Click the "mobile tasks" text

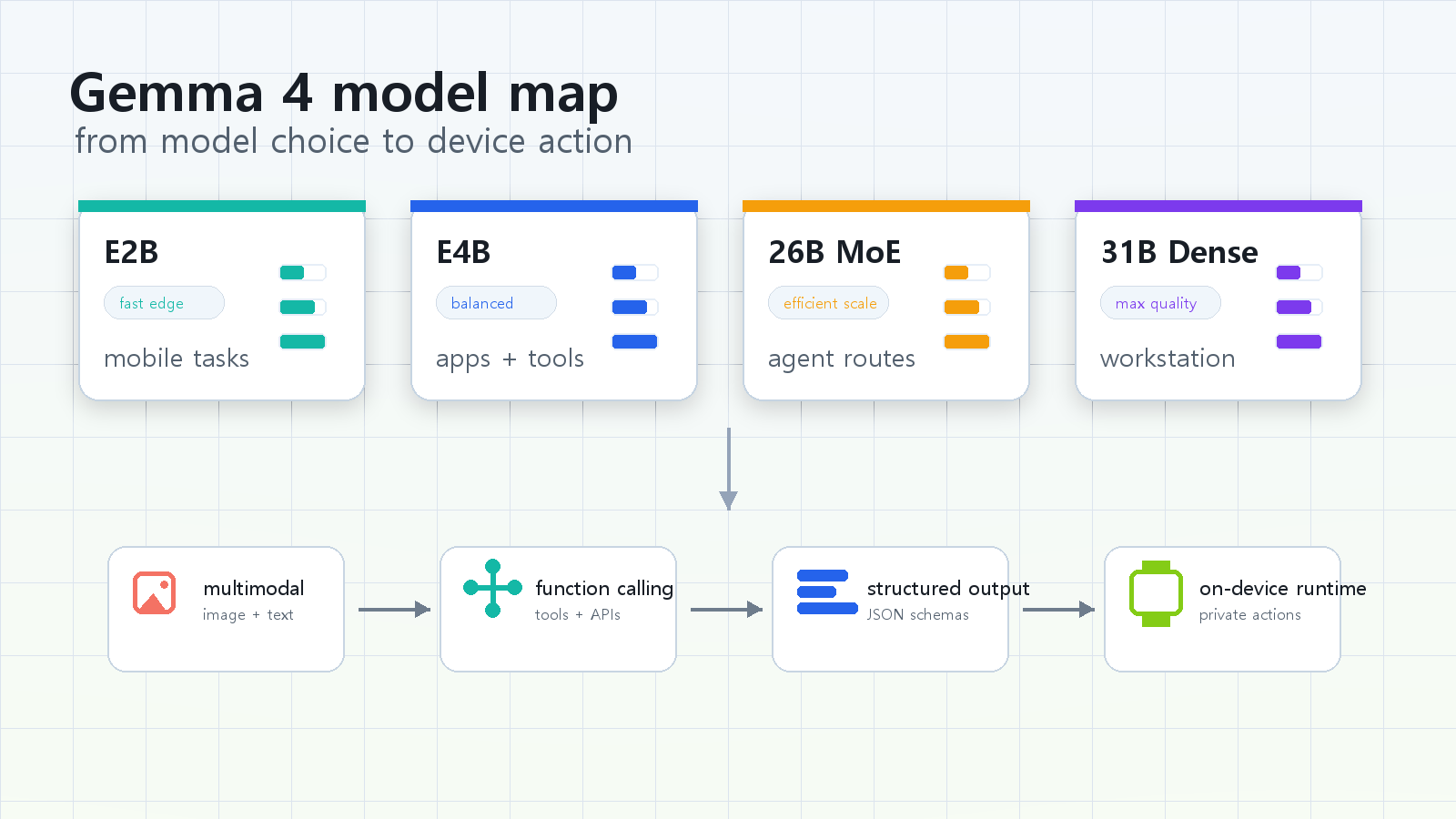pos(177,359)
